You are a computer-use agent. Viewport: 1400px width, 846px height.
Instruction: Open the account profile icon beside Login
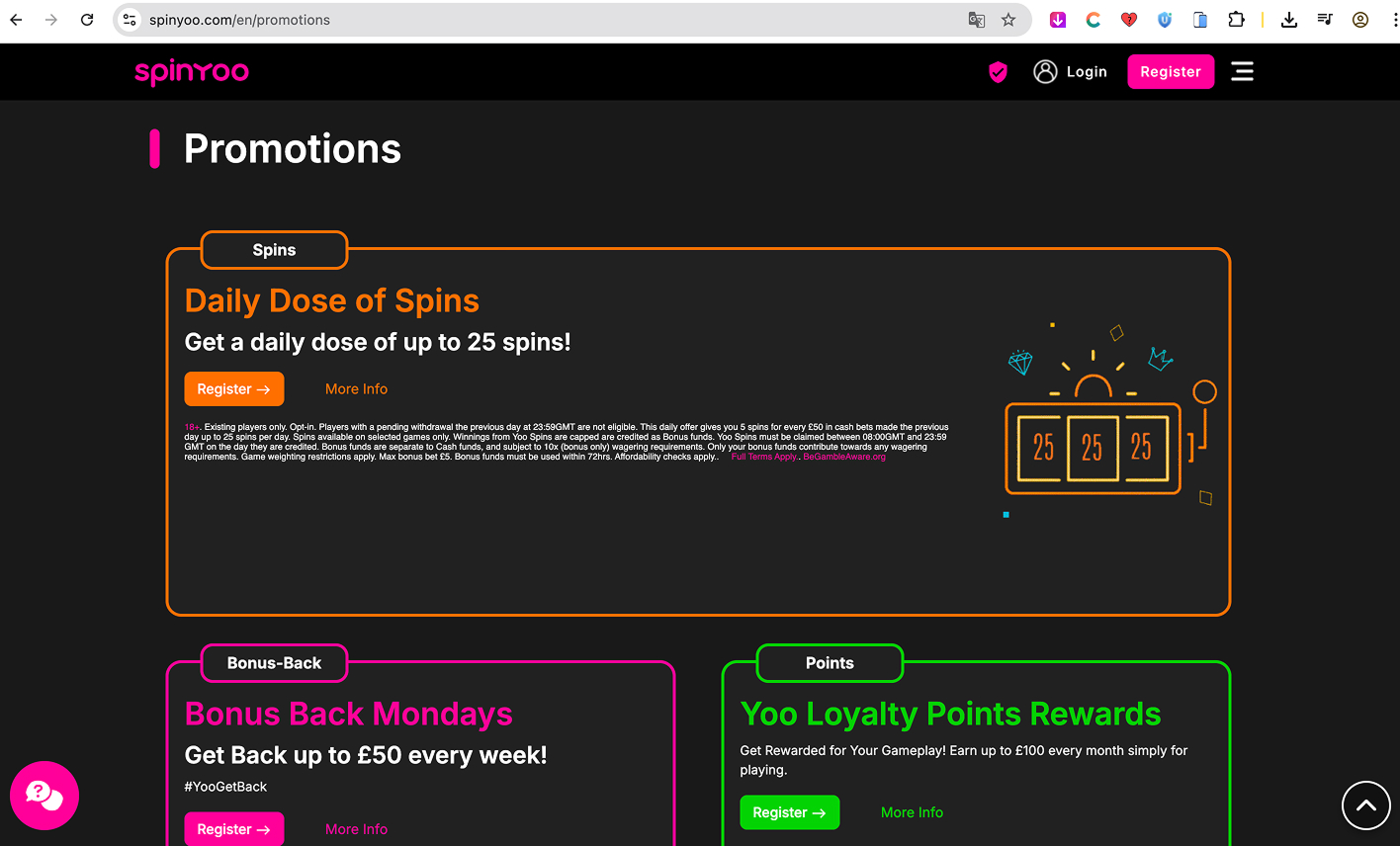tap(1045, 71)
